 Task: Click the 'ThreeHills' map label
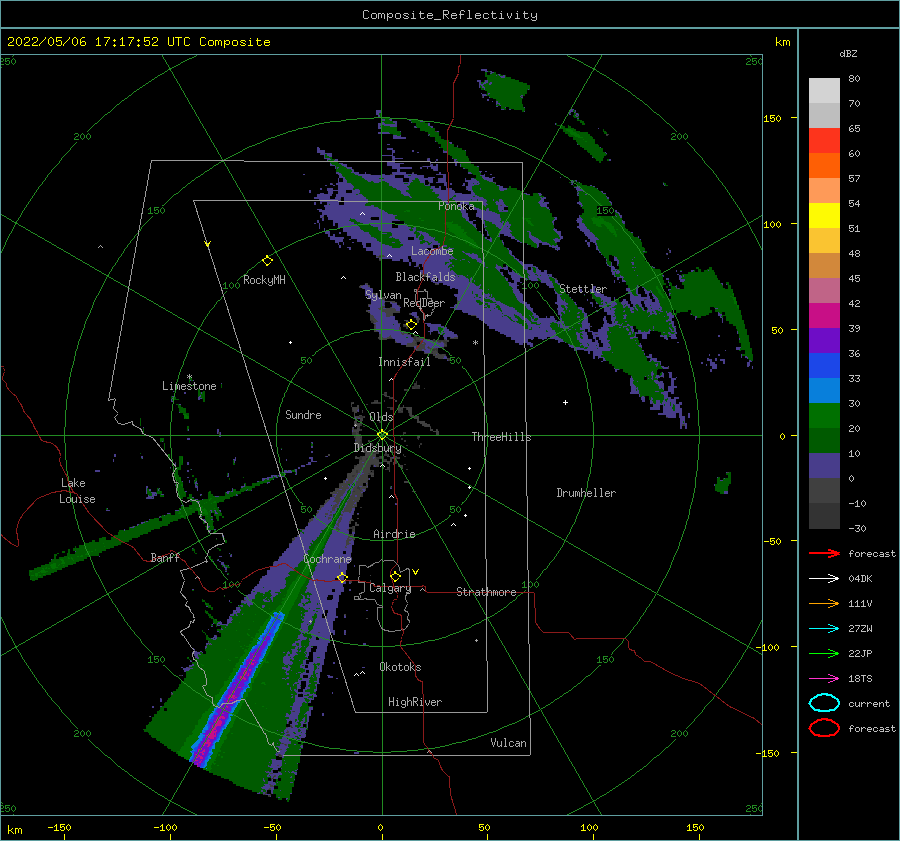point(501,437)
